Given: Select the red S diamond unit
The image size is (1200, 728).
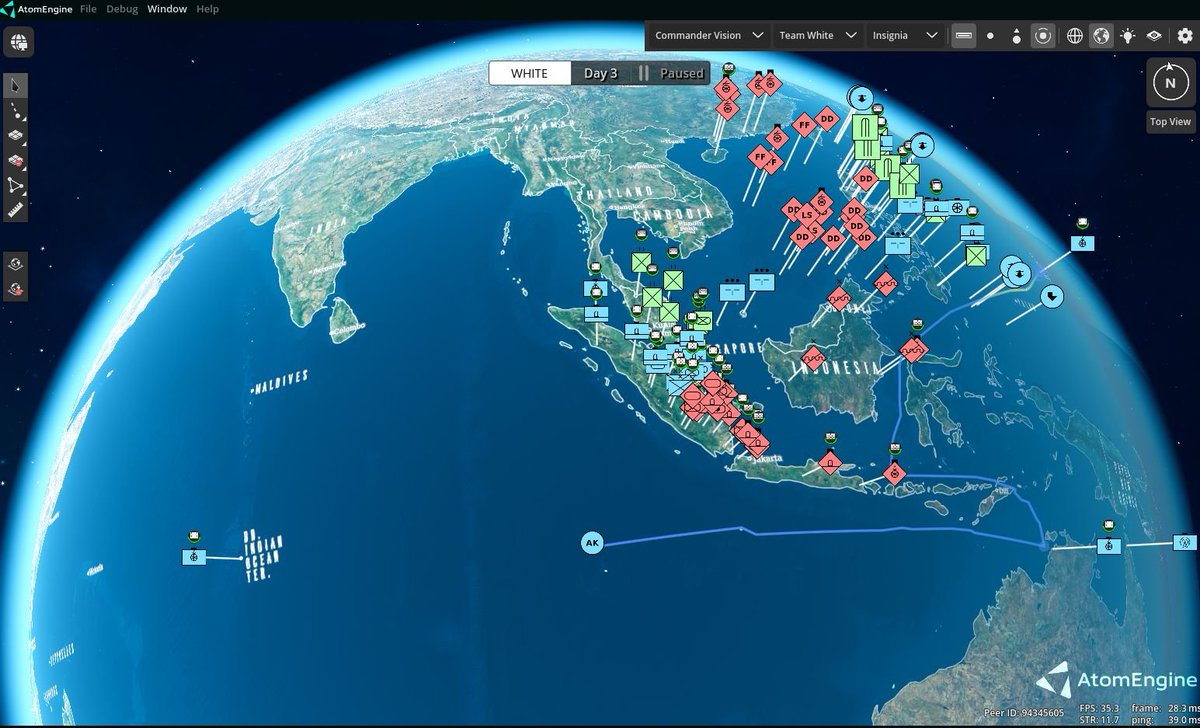Looking at the screenshot, I should point(815,229).
